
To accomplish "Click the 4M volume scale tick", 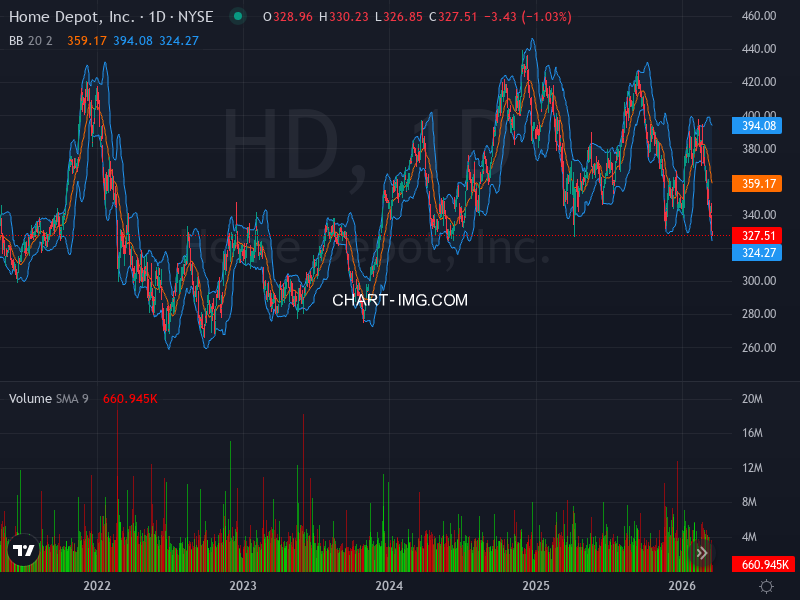I will pyautogui.click(x=749, y=537).
